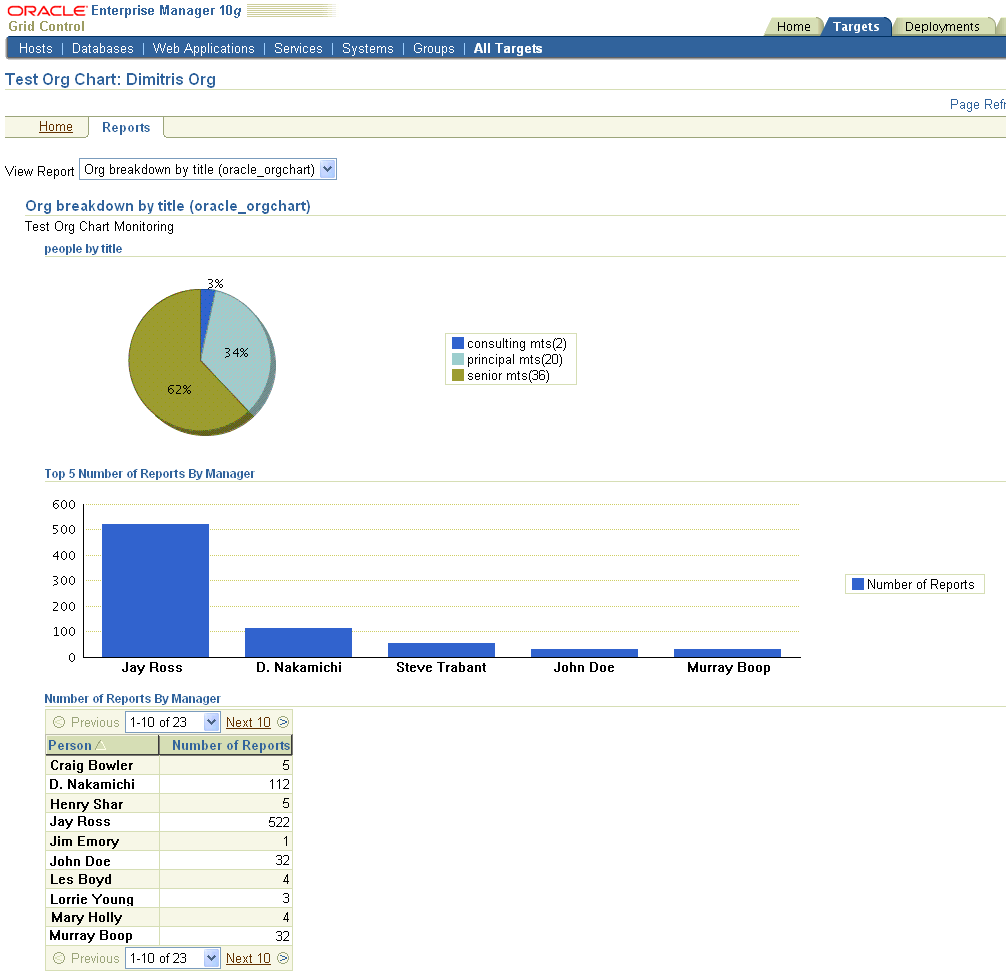Click the previous arrow icon above the table
Screen dimensions: 1006x976
[x=58, y=722]
